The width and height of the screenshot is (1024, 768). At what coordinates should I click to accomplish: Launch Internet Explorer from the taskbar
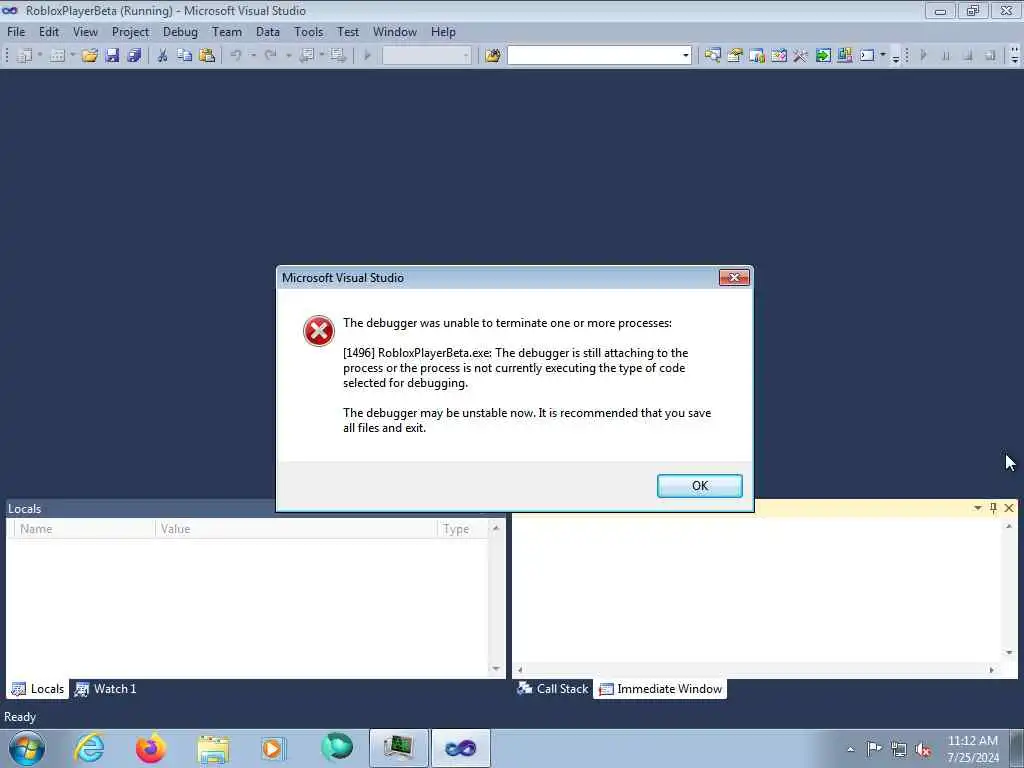(89, 748)
